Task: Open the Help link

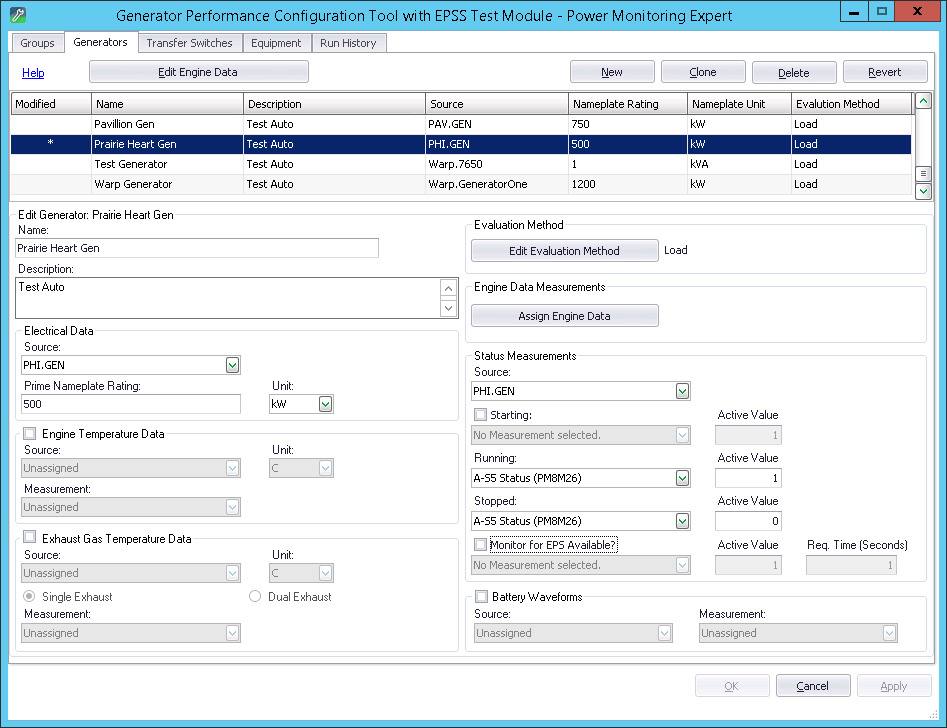Action: (33, 72)
